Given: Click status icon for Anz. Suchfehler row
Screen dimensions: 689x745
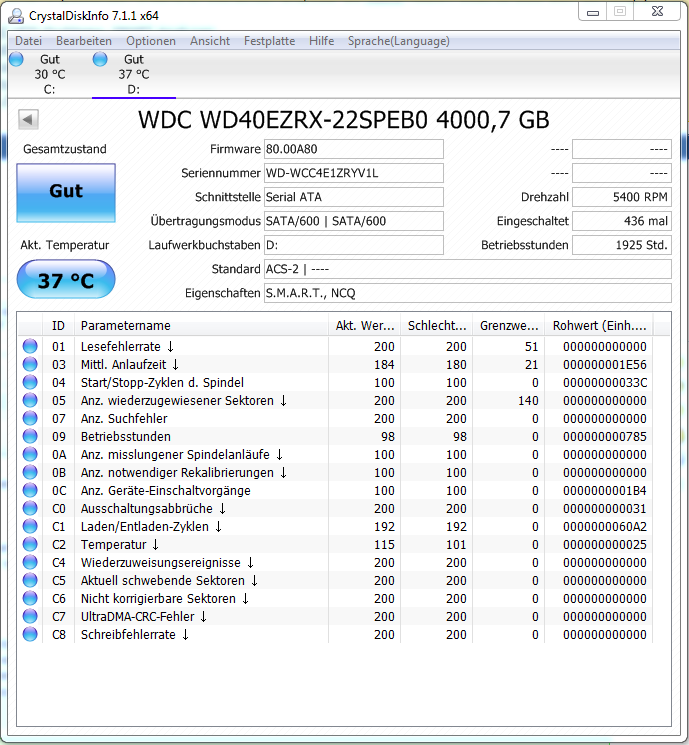Looking at the screenshot, I should [30, 419].
